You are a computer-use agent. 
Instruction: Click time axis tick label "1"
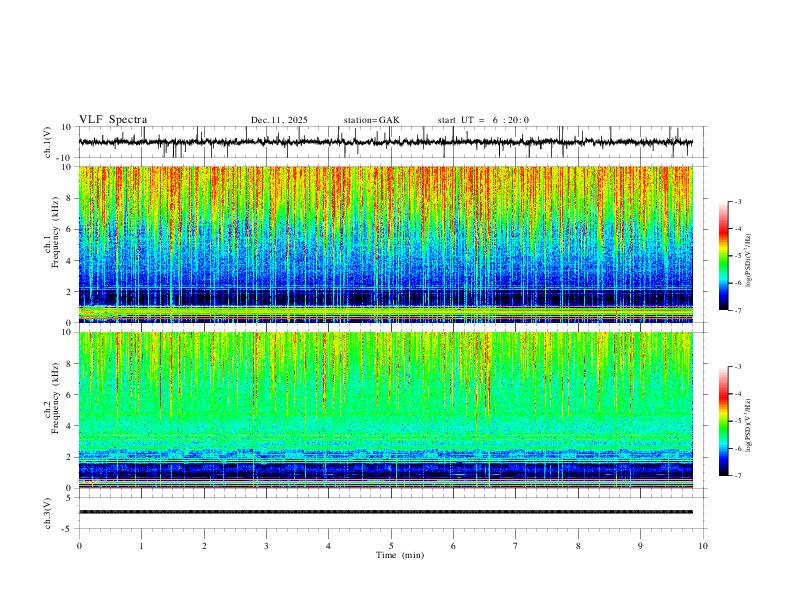click(x=141, y=546)
